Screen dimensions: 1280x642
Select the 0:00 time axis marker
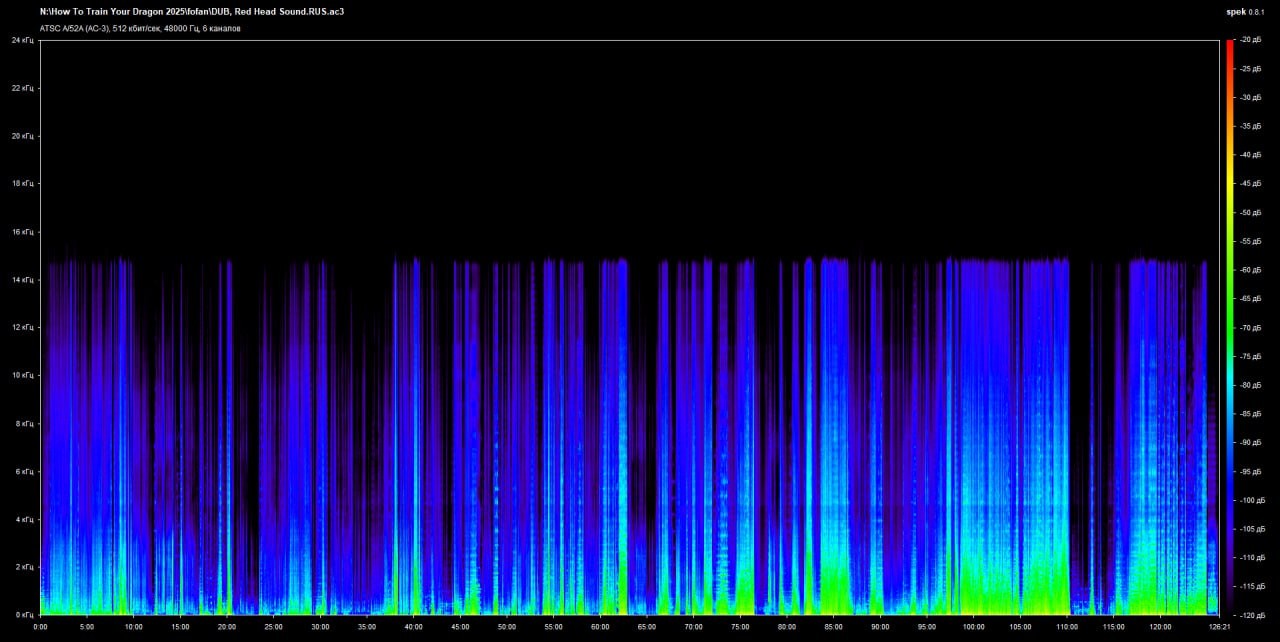40,627
